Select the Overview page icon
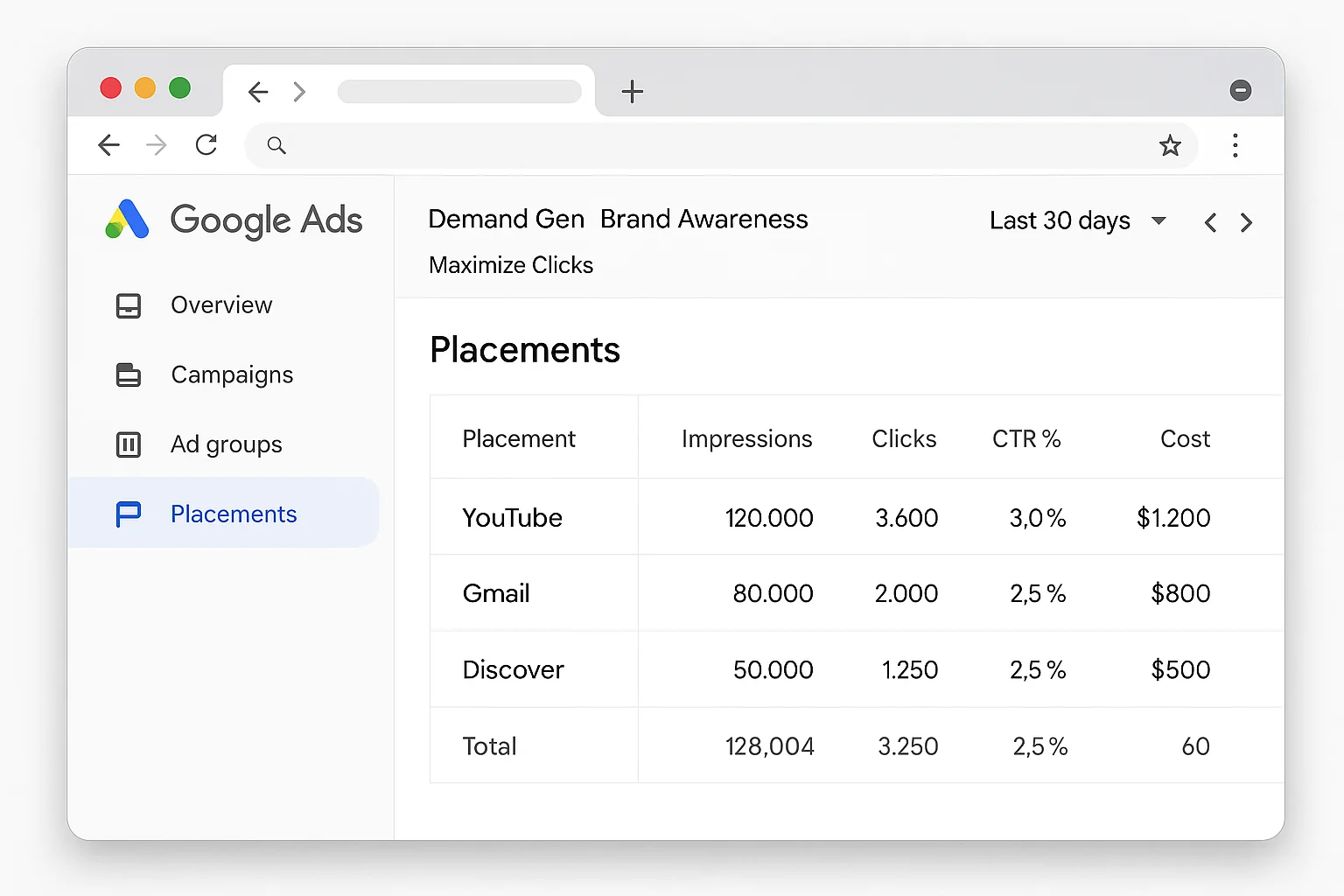The width and height of the screenshot is (1344, 896). coord(129,304)
